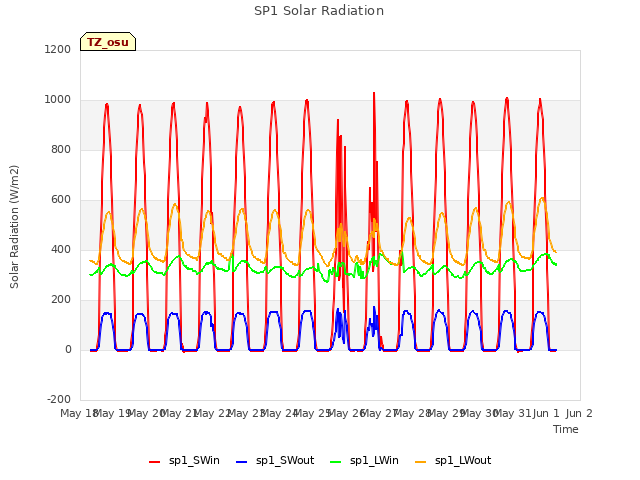Click the 200 y-axis tick label
Image resolution: width=640 pixels, height=480 pixels.
click(x=61, y=300)
